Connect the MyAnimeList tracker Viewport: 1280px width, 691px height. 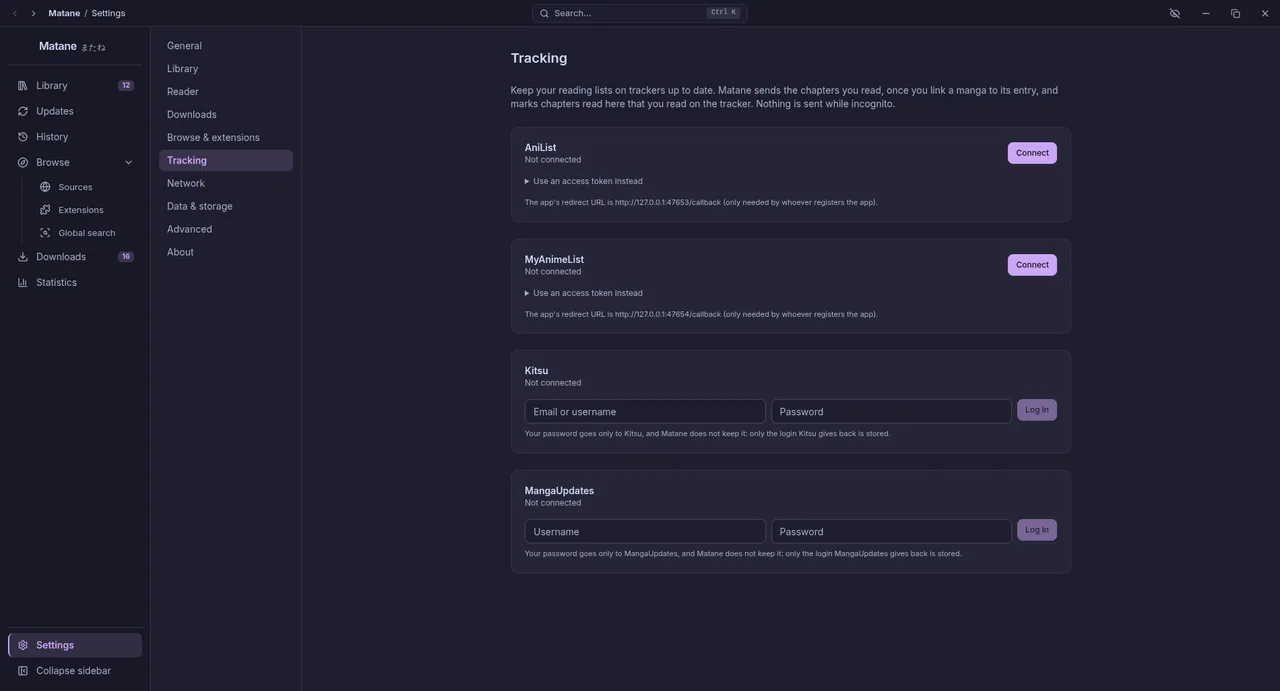[x=1032, y=265]
